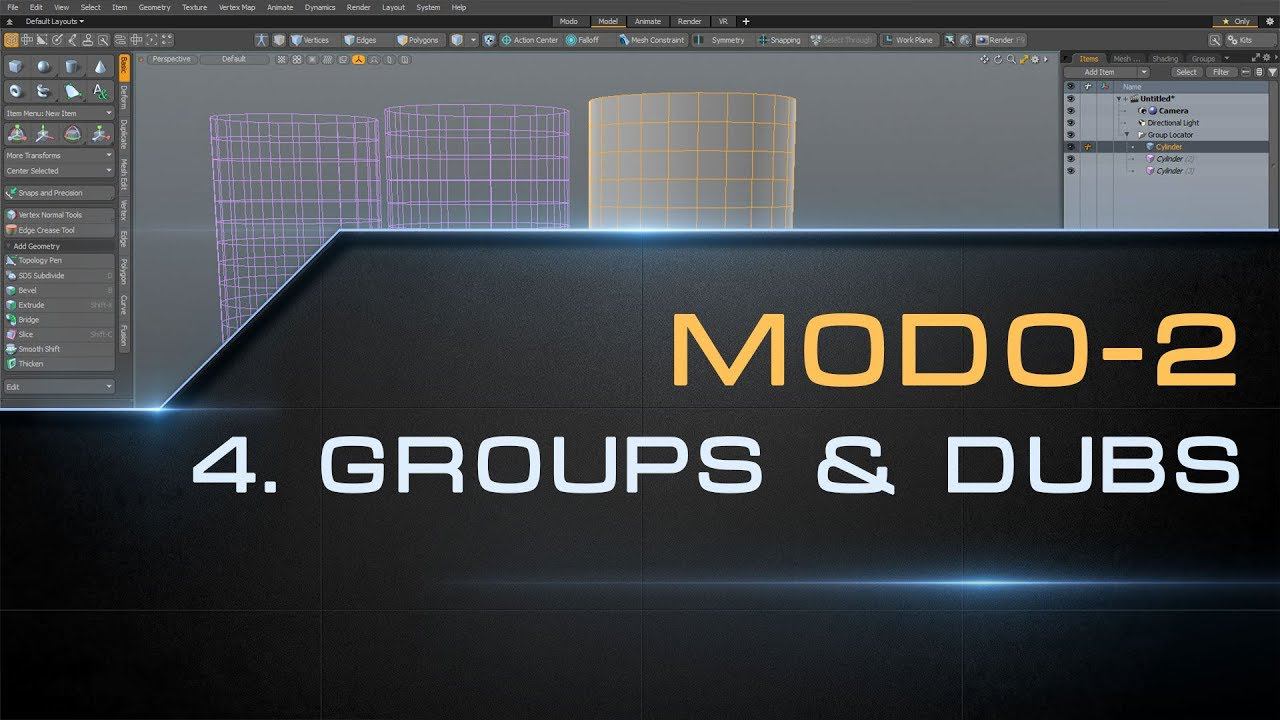Activate the Slice tool
This screenshot has width=1280, height=720.
[59, 334]
